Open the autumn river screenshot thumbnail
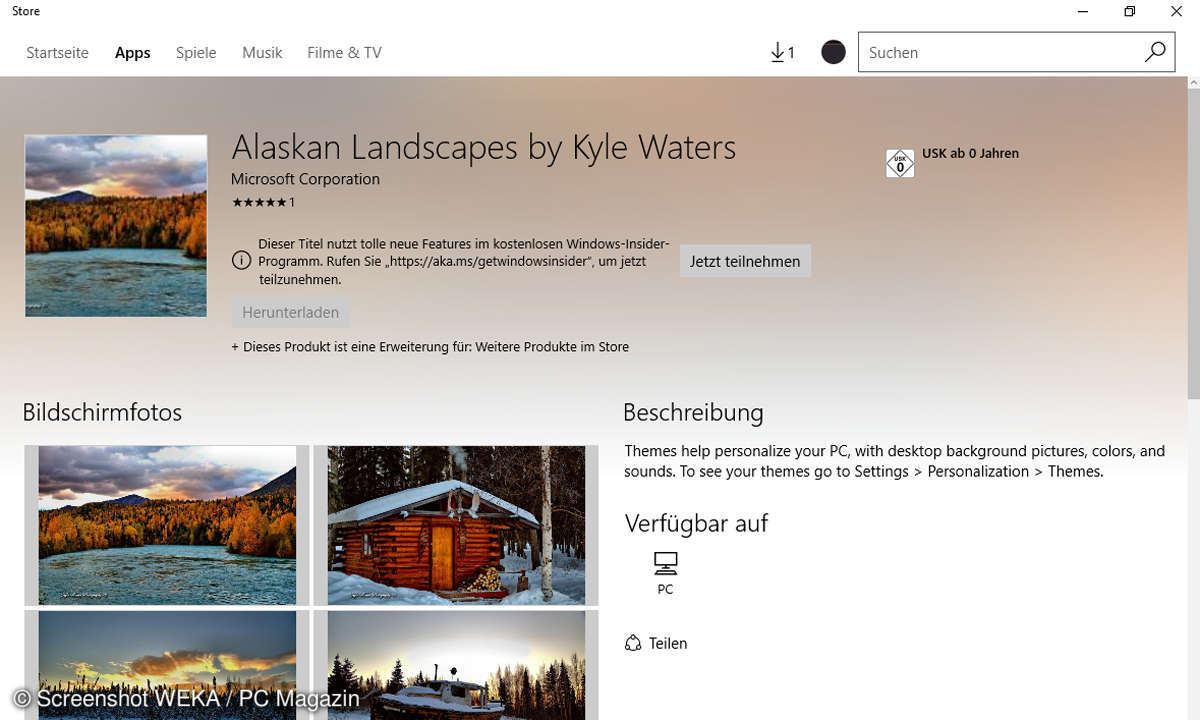Screen dimensions: 1200x720 167,525
